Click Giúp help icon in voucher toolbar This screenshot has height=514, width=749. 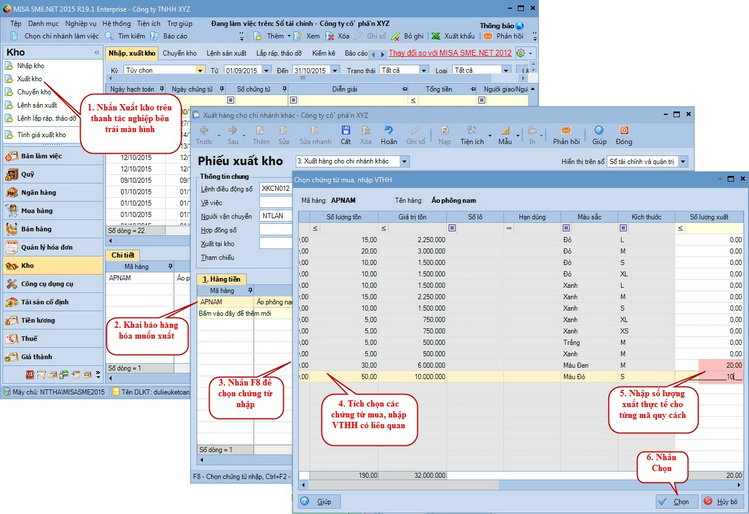(x=599, y=135)
